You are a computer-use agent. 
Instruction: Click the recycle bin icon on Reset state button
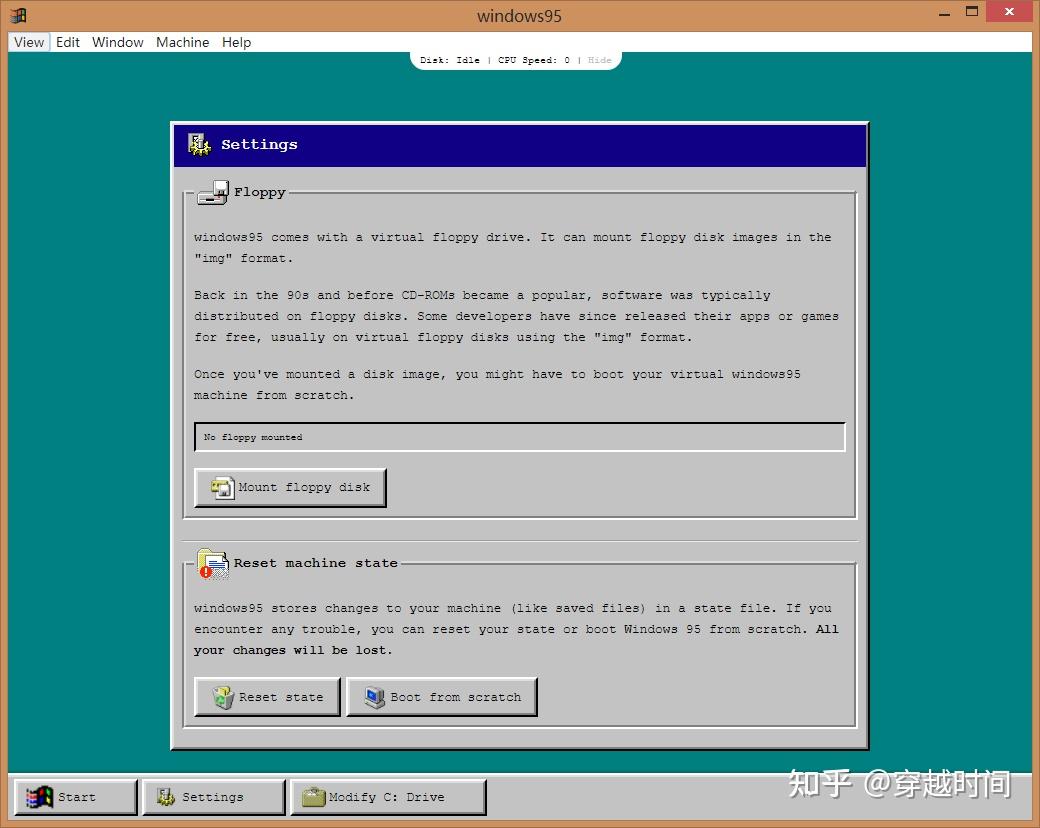pyautogui.click(x=222, y=697)
